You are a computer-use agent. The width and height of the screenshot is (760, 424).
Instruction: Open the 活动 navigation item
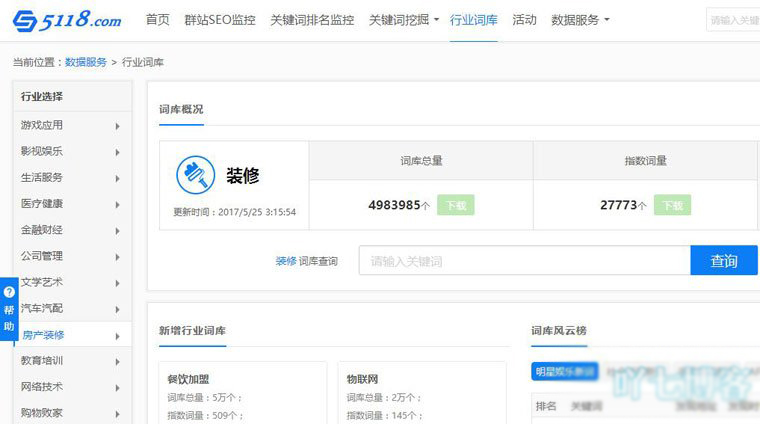tap(524, 20)
